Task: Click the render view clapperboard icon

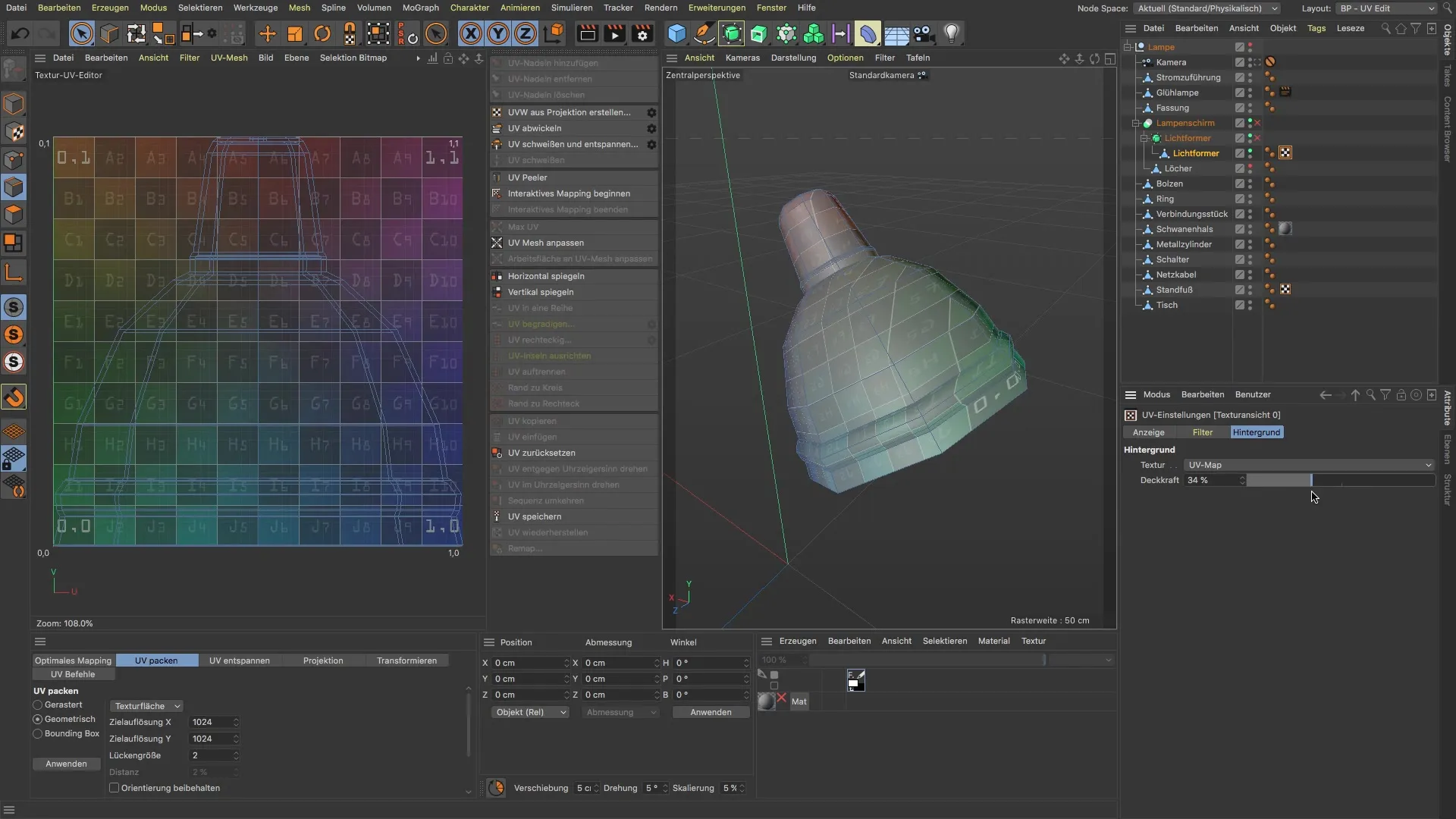Action: 587,33
